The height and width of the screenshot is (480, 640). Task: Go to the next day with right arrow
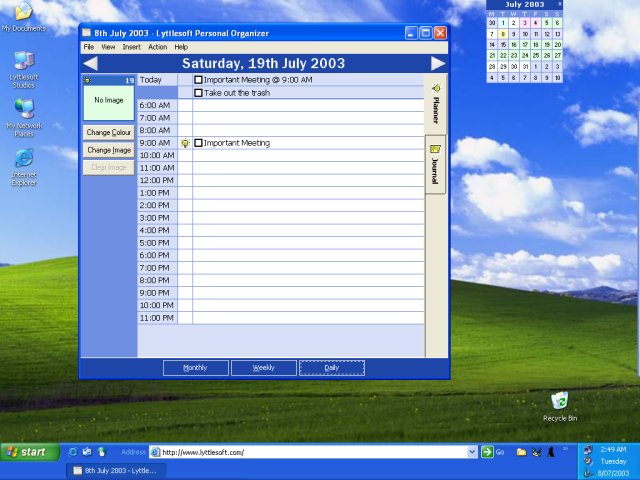pos(438,63)
